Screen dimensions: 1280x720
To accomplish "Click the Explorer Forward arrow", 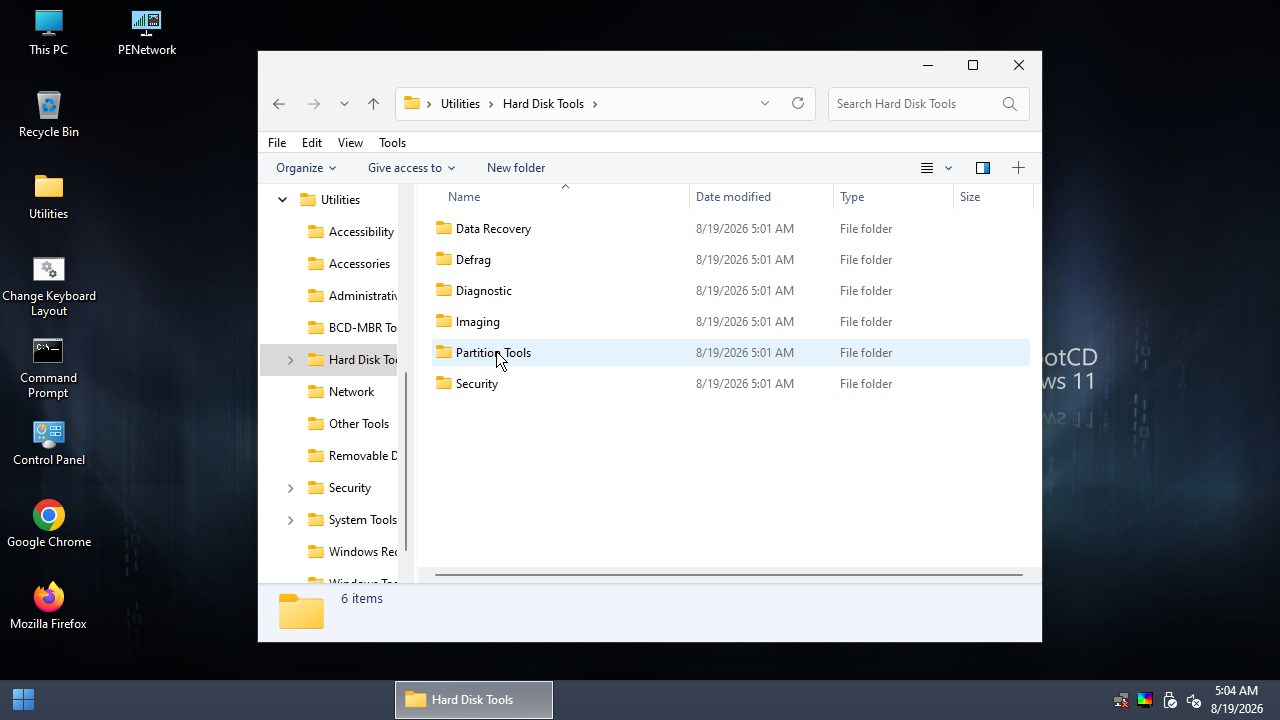I will pyautogui.click(x=314, y=104).
